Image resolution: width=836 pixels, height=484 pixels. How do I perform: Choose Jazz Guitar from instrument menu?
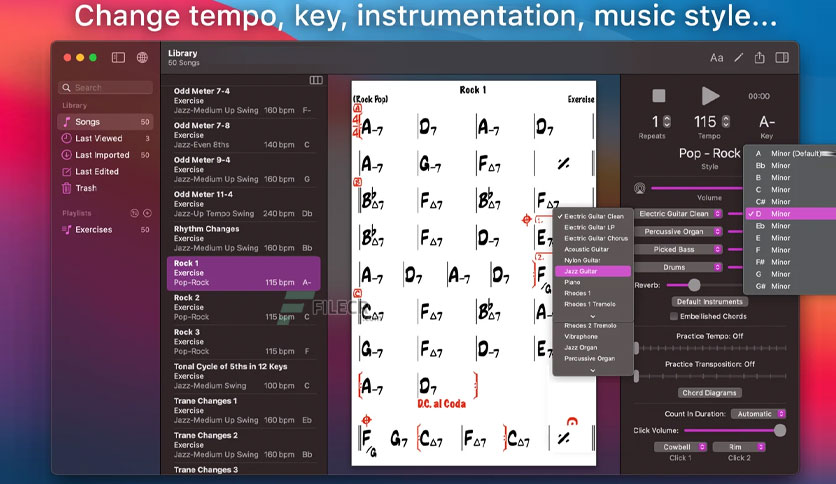pyautogui.click(x=592, y=271)
